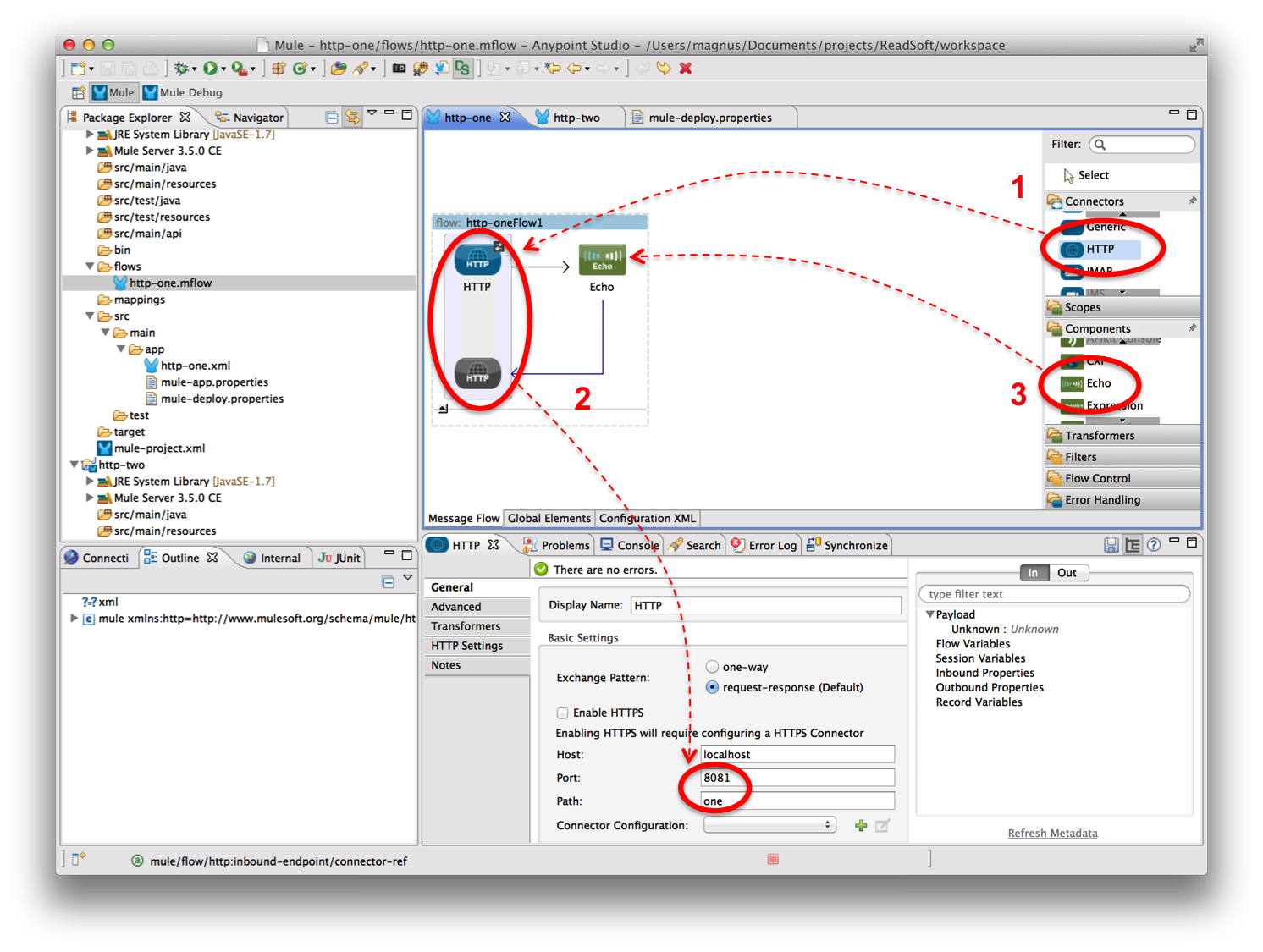The width and height of the screenshot is (1263, 952).
Task: Collapse the http-two project
Action: tap(74, 465)
